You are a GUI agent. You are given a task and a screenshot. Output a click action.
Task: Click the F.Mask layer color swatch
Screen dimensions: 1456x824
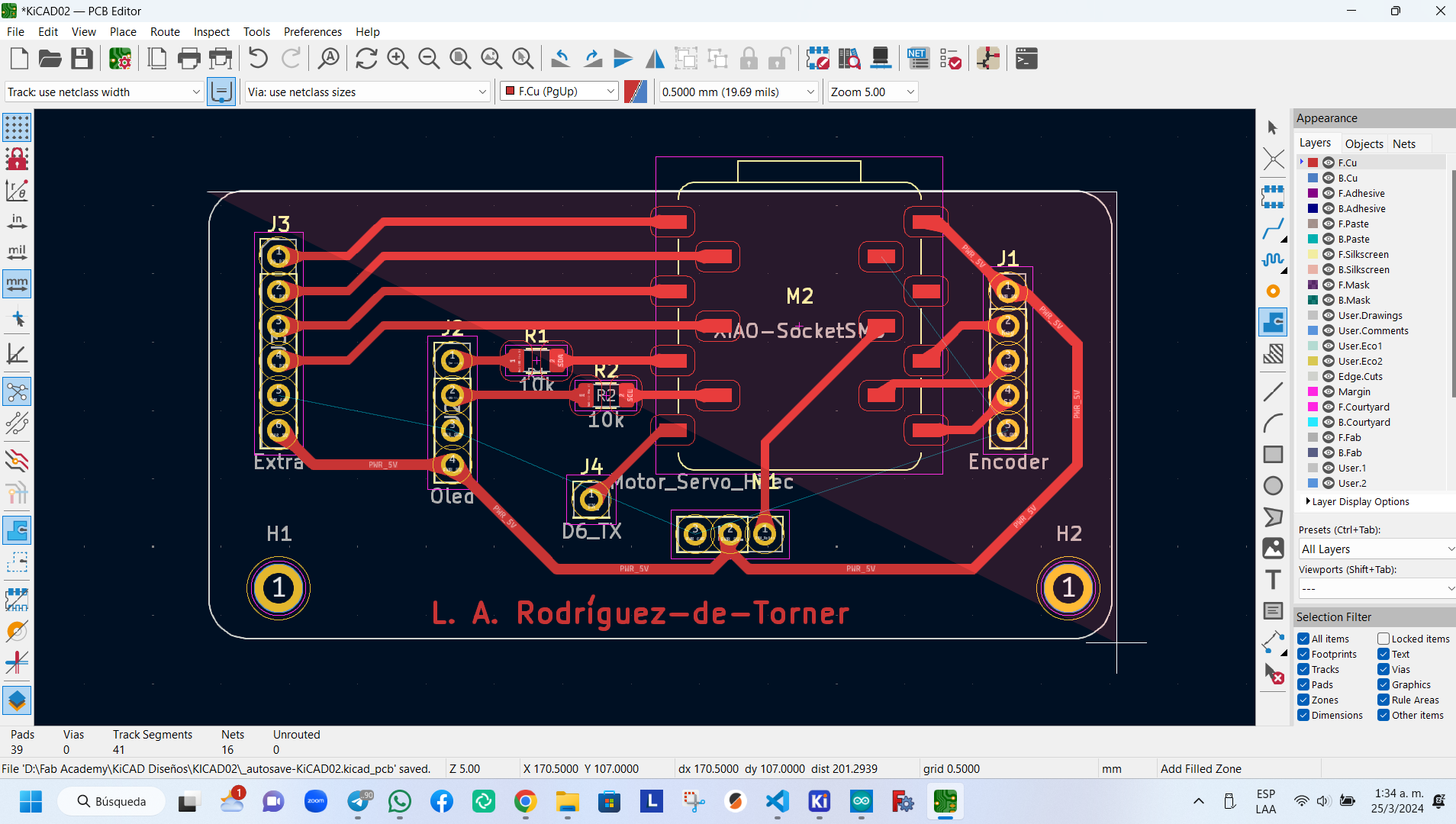(x=1313, y=285)
